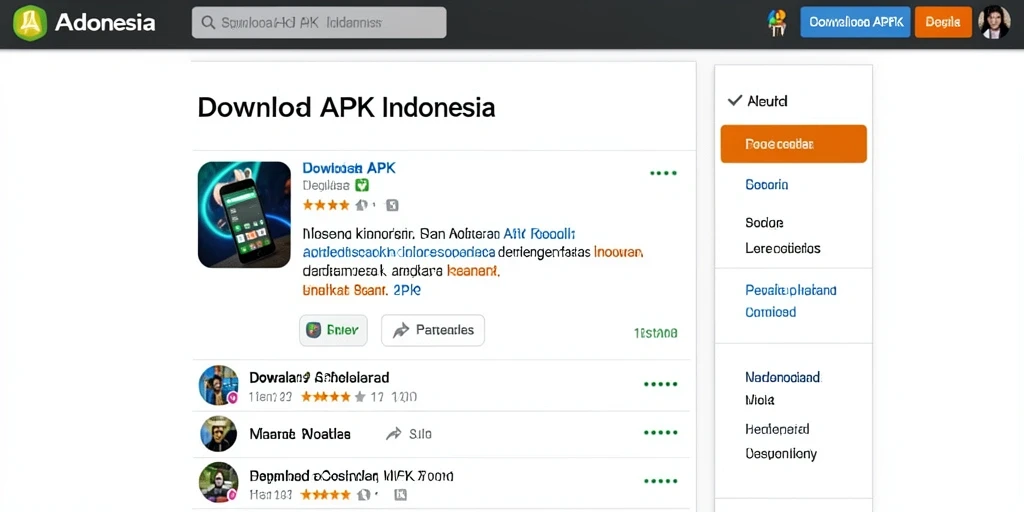This screenshot has height=512, width=1024.
Task: Focus the top search input field
Action: tap(319, 23)
